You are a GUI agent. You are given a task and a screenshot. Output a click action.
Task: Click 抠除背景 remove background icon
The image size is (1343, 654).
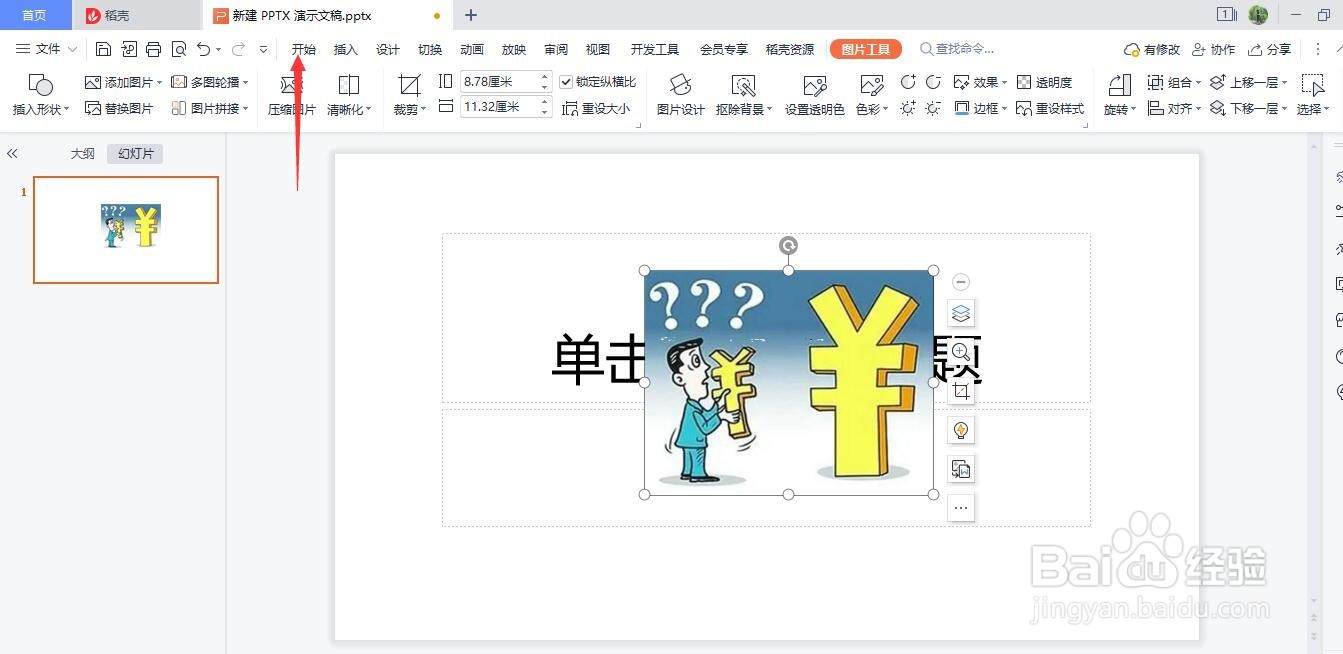coord(744,95)
